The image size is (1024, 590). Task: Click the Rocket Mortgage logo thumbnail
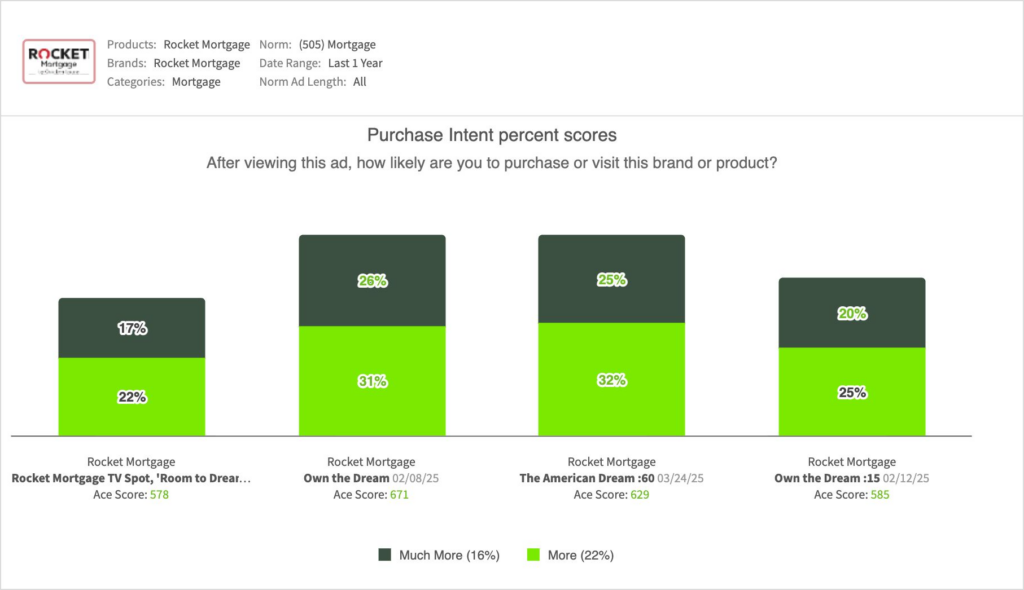pos(59,62)
